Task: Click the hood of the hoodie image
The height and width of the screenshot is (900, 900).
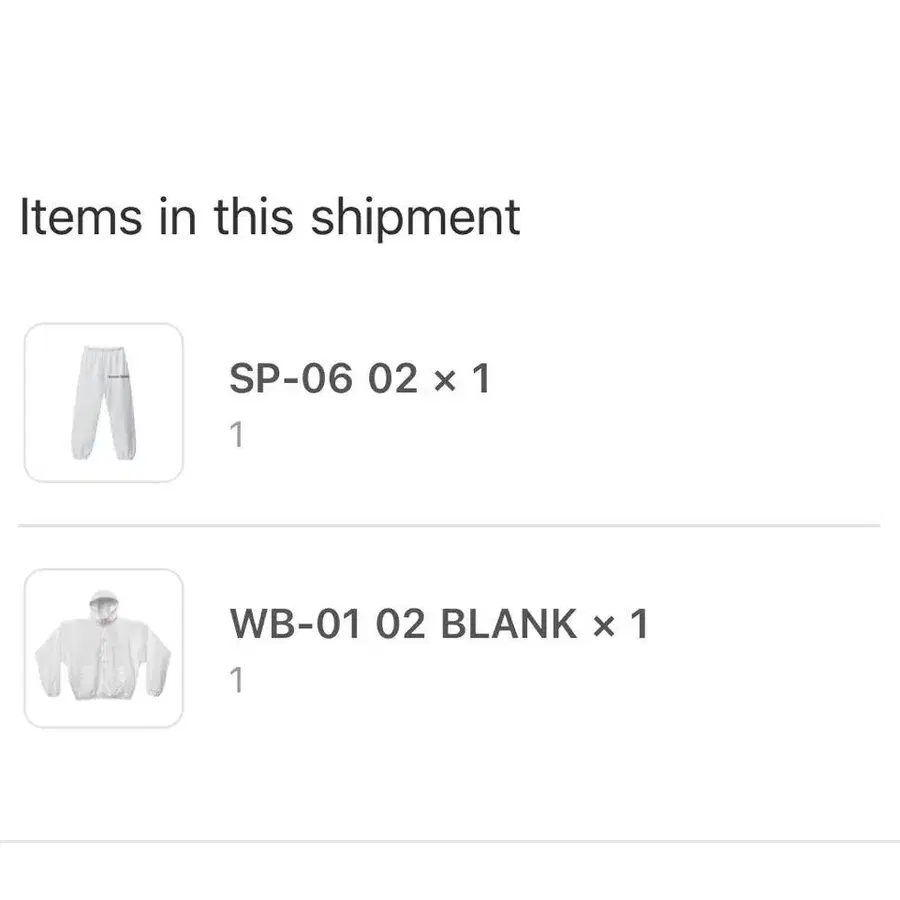Action: [x=102, y=603]
